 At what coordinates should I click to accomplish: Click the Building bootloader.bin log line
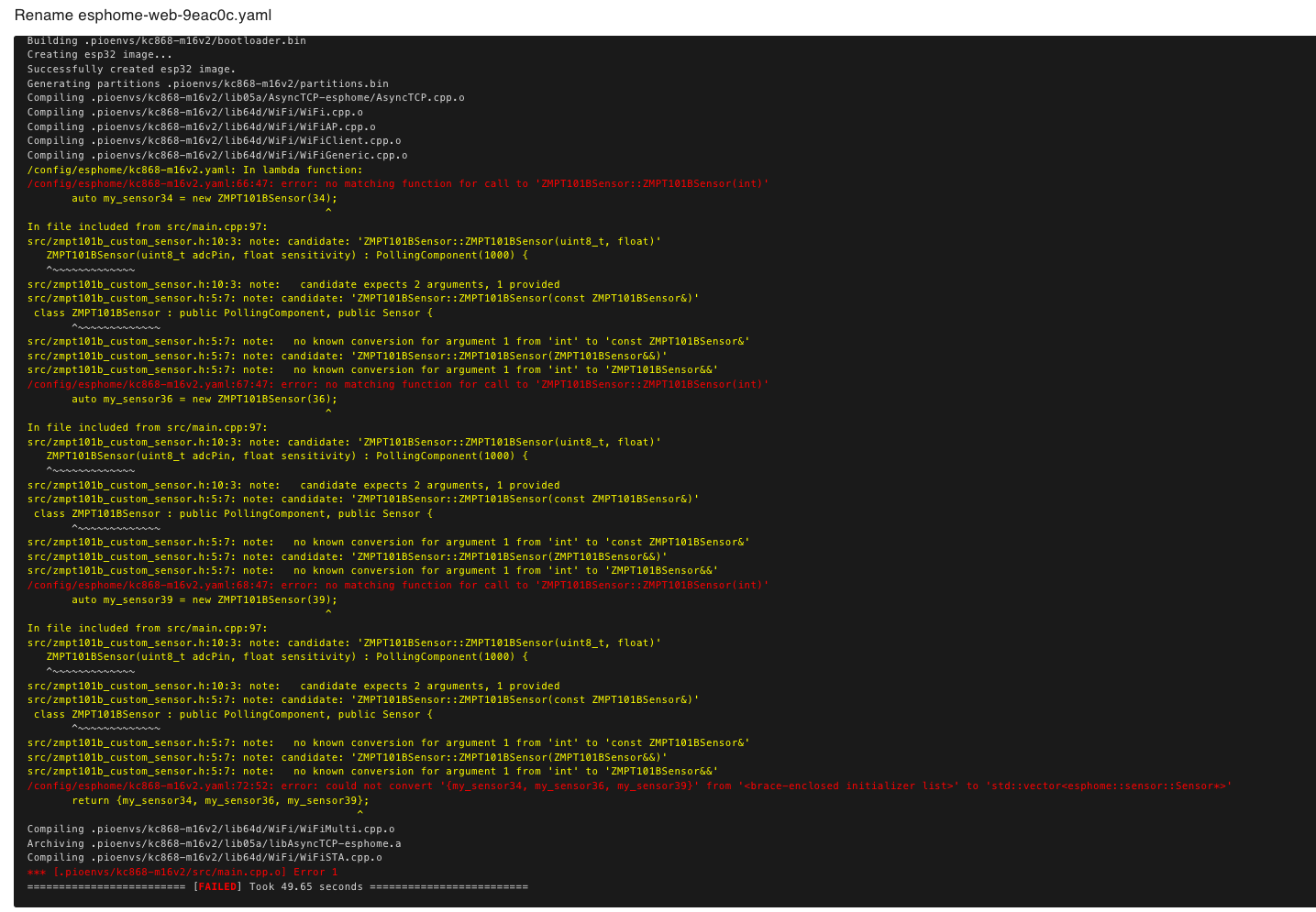(166, 40)
